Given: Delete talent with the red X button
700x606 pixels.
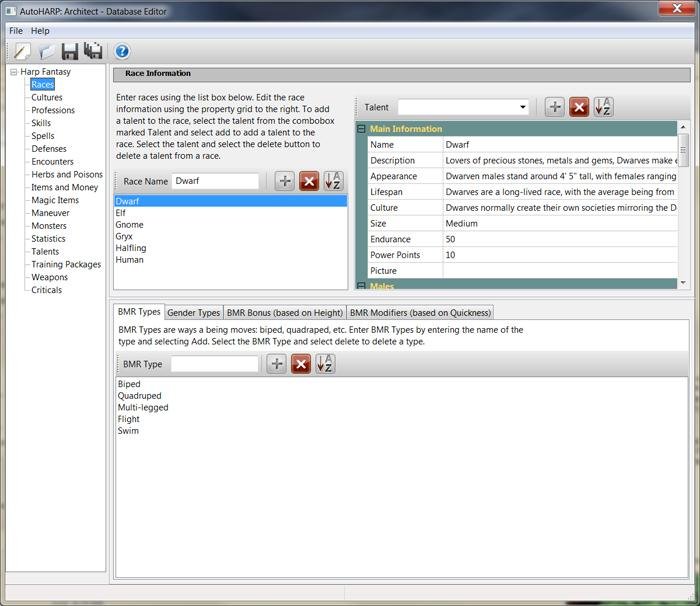Looking at the screenshot, I should (579, 107).
